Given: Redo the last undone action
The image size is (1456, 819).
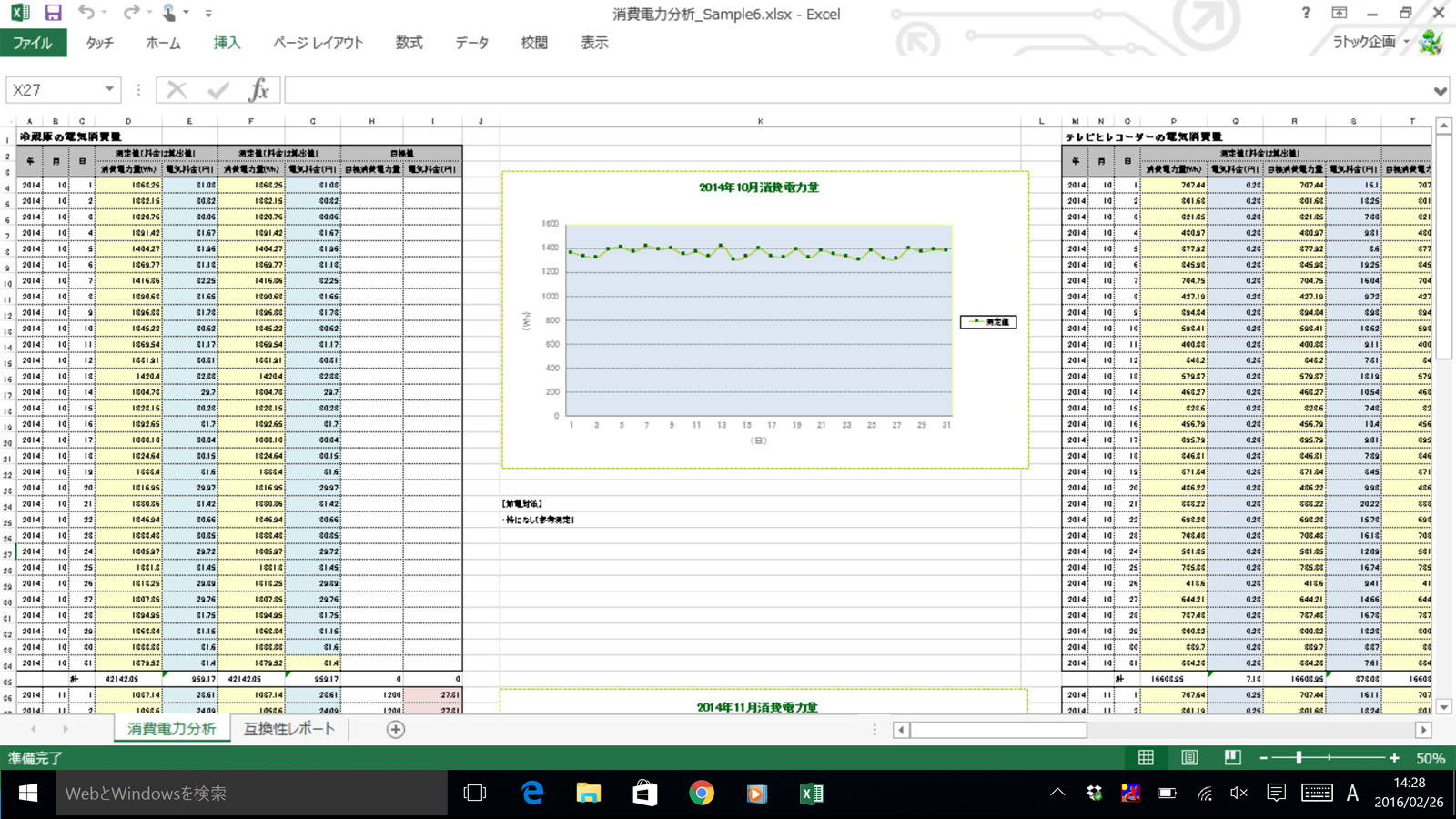Looking at the screenshot, I should [131, 13].
